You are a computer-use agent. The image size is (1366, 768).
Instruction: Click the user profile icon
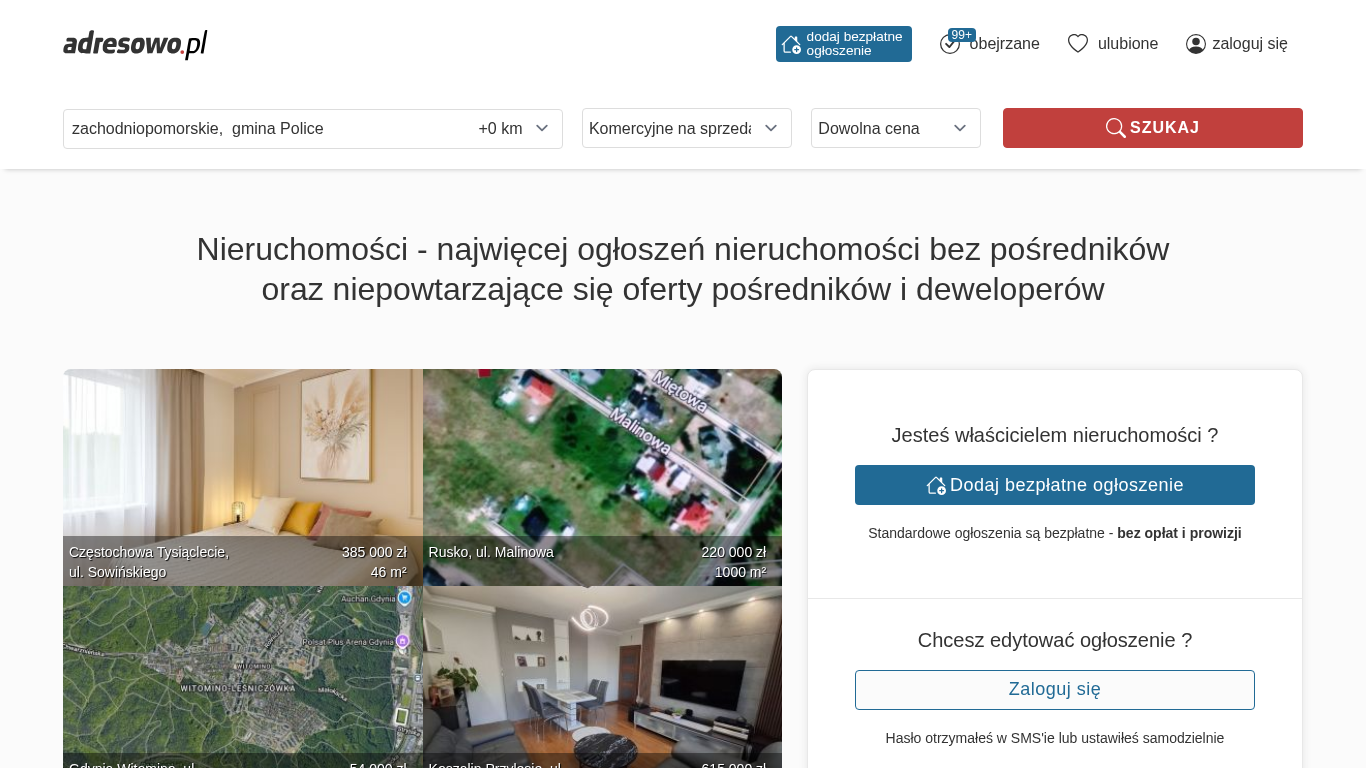tap(1195, 44)
